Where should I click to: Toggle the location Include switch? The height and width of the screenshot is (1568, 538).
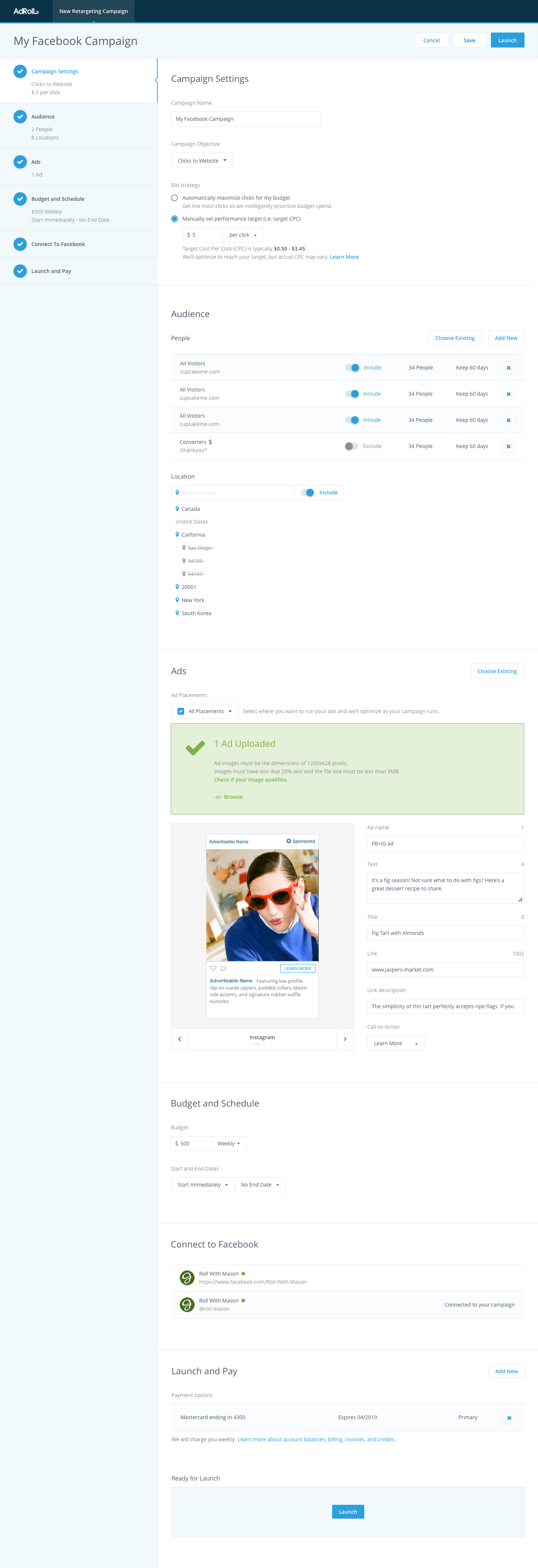(307, 493)
